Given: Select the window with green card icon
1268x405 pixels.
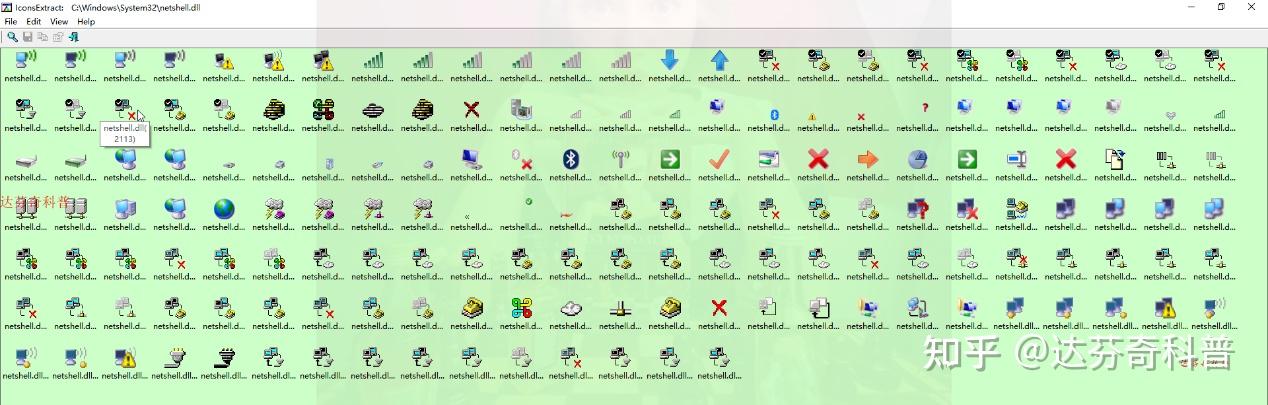Looking at the screenshot, I should [x=769, y=159].
